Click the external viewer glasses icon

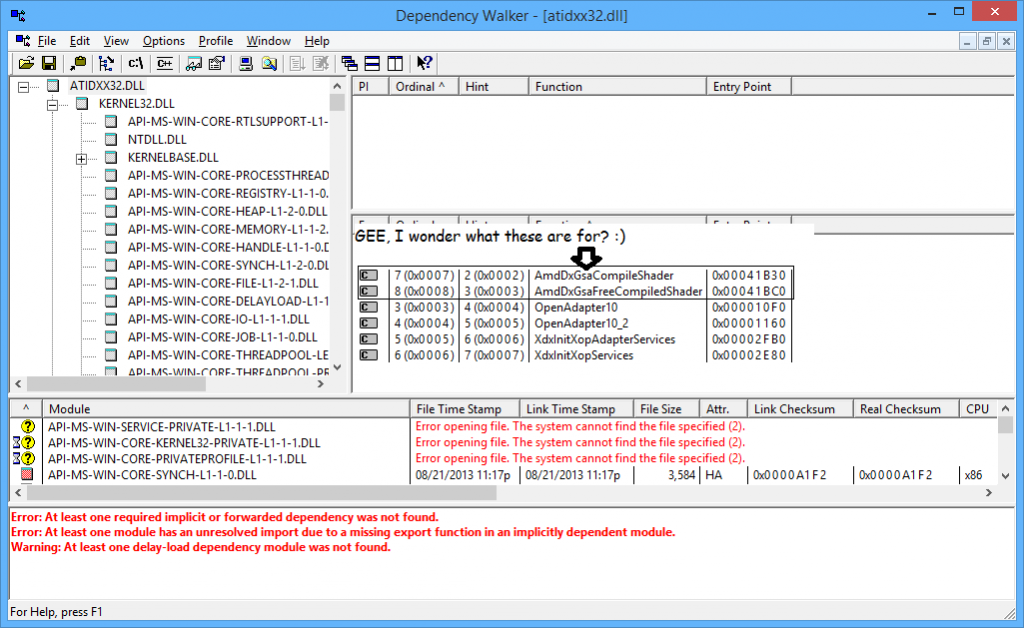pos(193,63)
